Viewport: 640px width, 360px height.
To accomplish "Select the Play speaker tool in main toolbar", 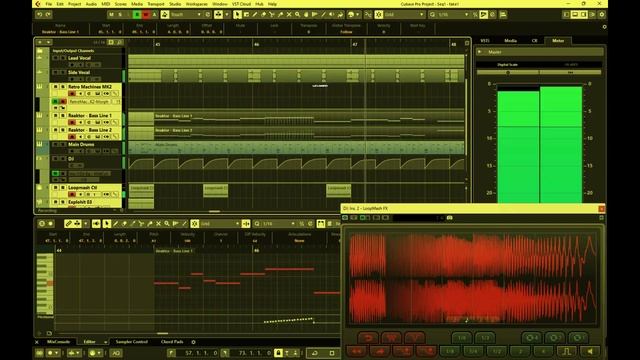I will click(331, 15).
